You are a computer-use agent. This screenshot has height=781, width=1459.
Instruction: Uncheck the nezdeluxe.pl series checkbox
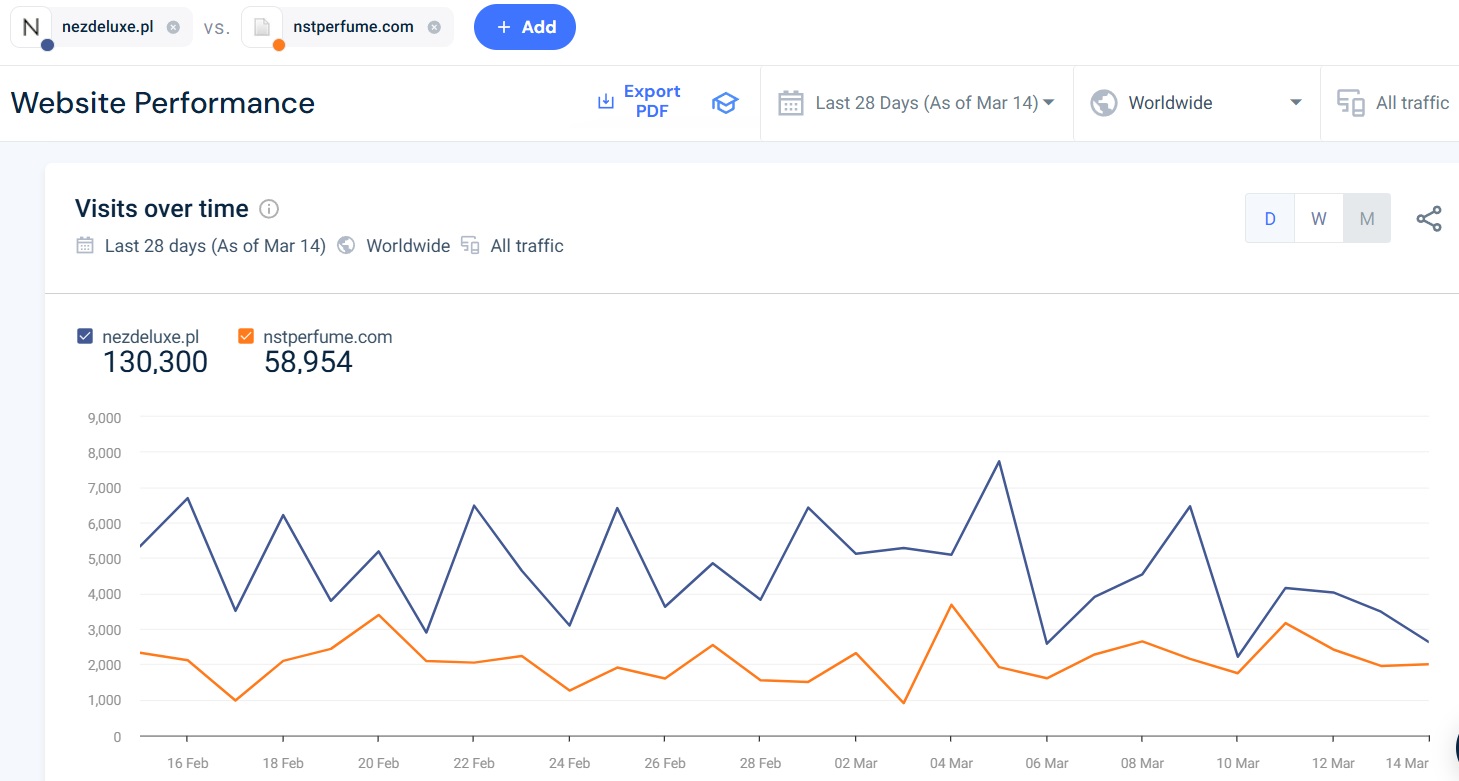pos(85,337)
